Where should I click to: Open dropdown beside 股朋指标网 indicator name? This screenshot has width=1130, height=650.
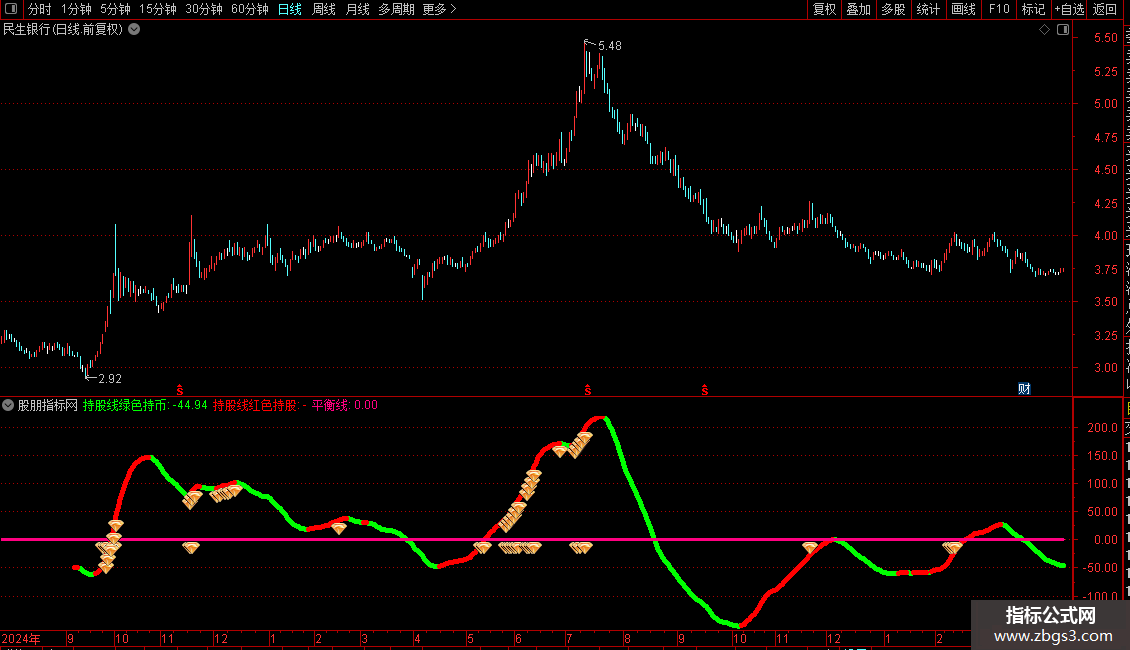point(8,405)
